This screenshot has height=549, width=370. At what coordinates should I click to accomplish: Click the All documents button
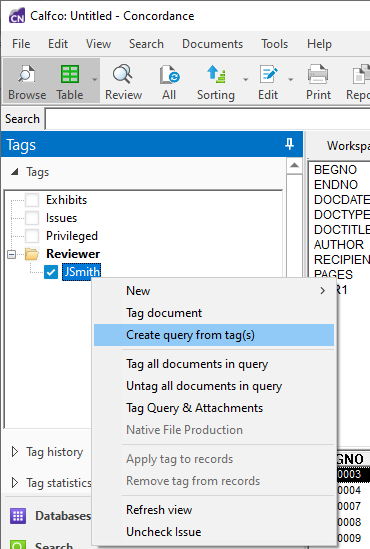point(169,82)
